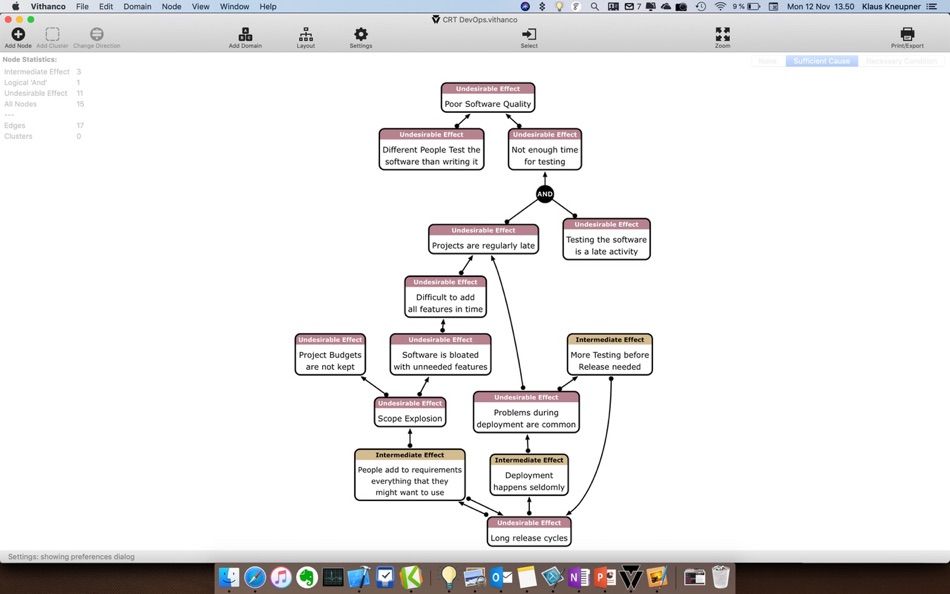Viewport: 950px width, 594px height.
Task: Select the 'Long release cycles' node
Action: pyautogui.click(x=529, y=532)
